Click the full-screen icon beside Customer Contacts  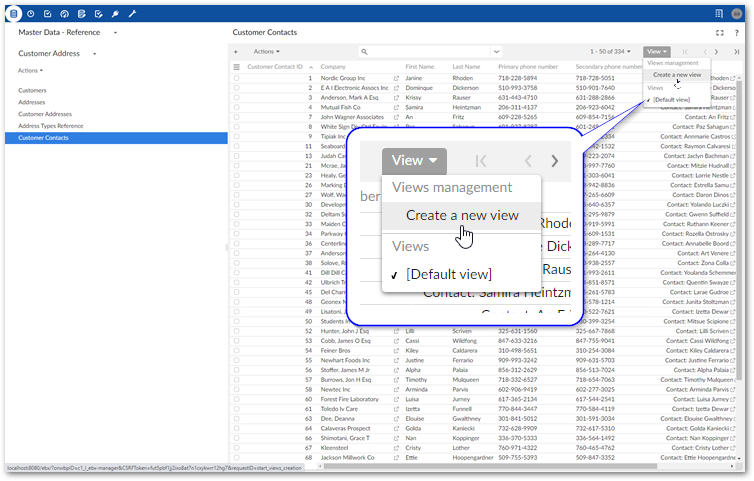pyautogui.click(x=720, y=33)
